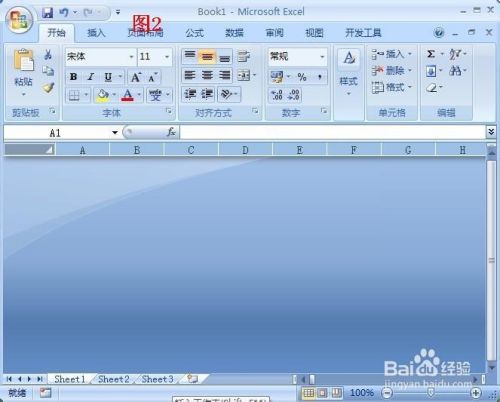Open Number dialog launcher
Image resolution: width=500 pixels, height=402 pixels.
(324, 110)
